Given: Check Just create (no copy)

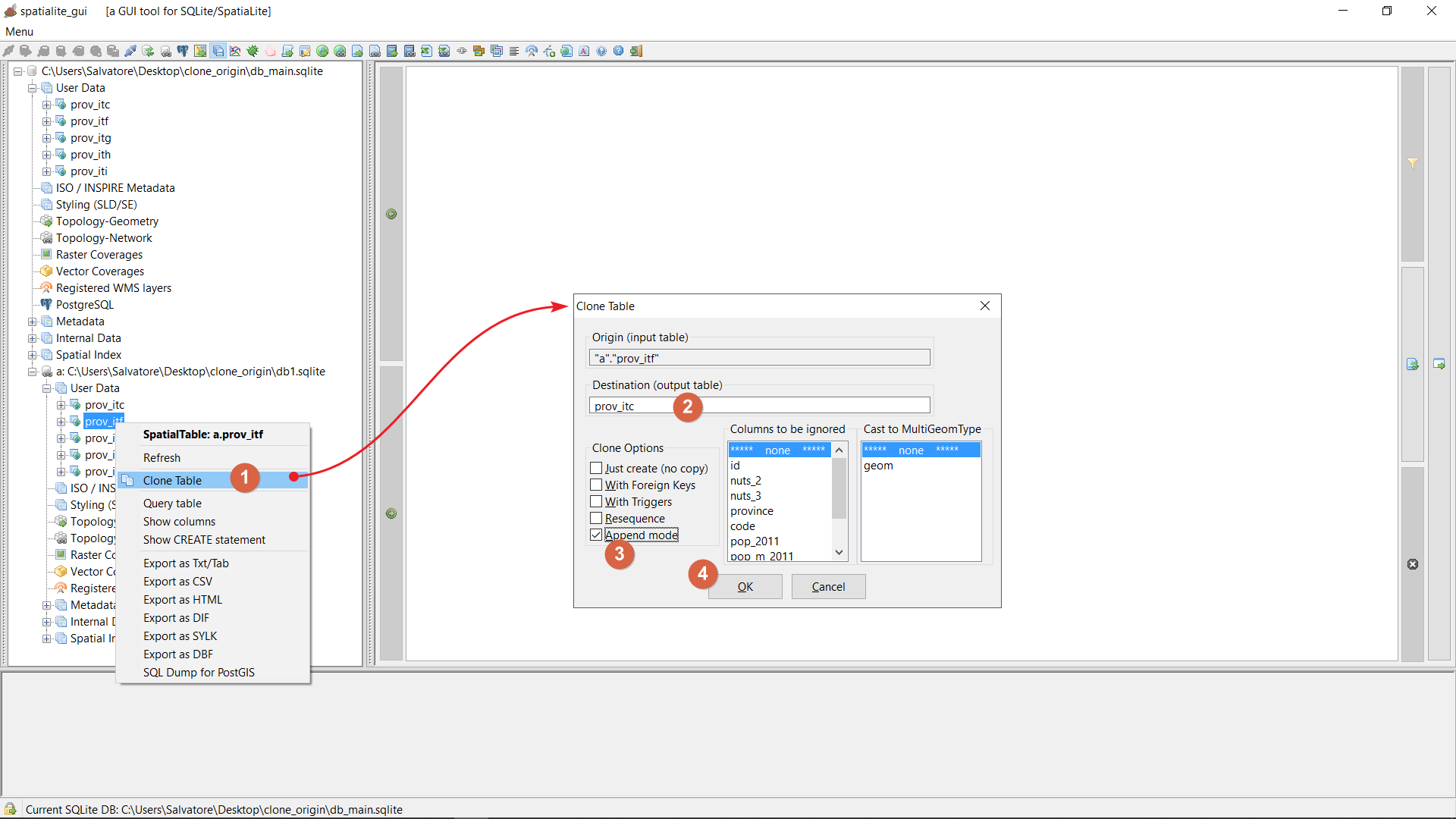Looking at the screenshot, I should 596,468.
